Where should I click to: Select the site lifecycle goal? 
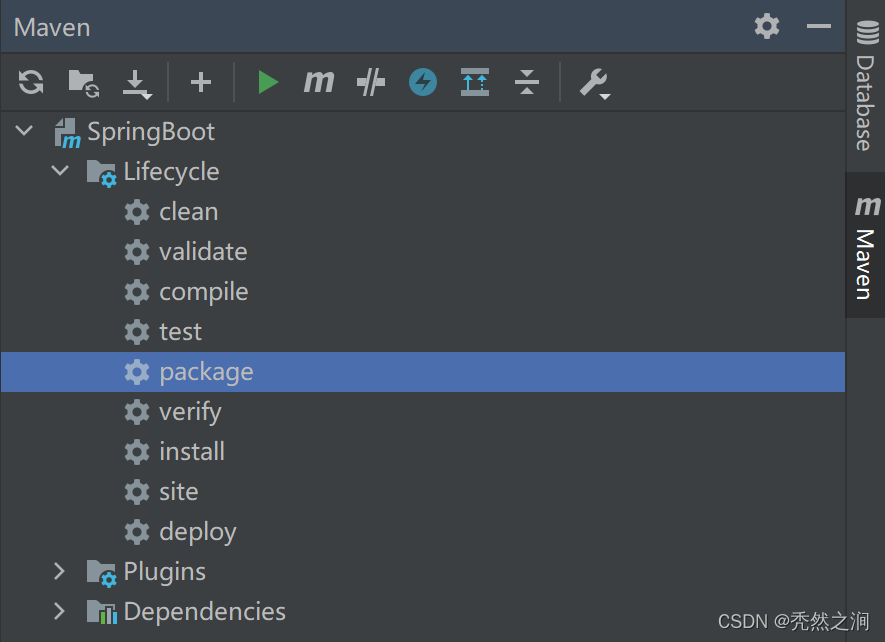tap(423, 492)
